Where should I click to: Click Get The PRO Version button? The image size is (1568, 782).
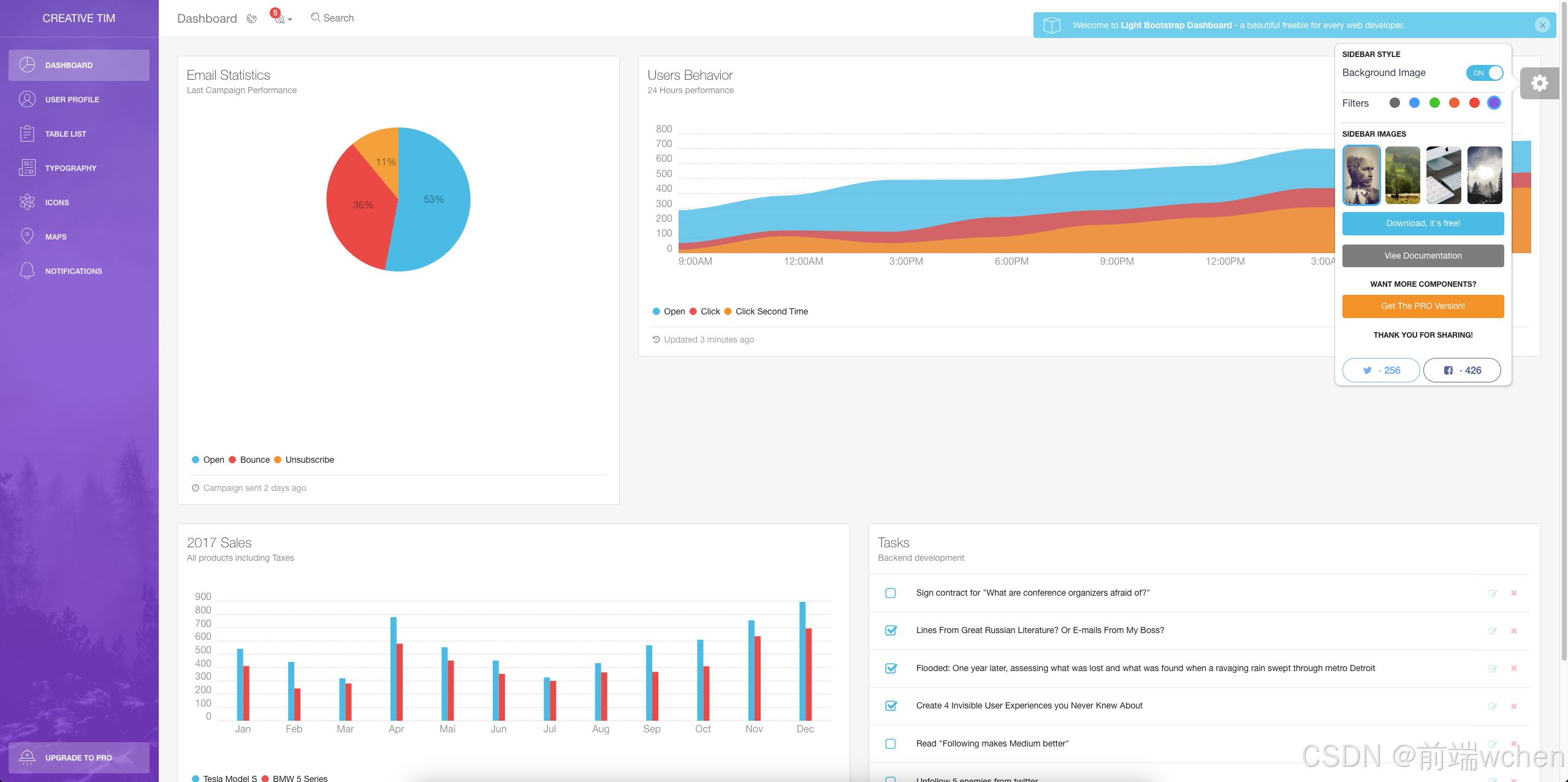pos(1423,306)
